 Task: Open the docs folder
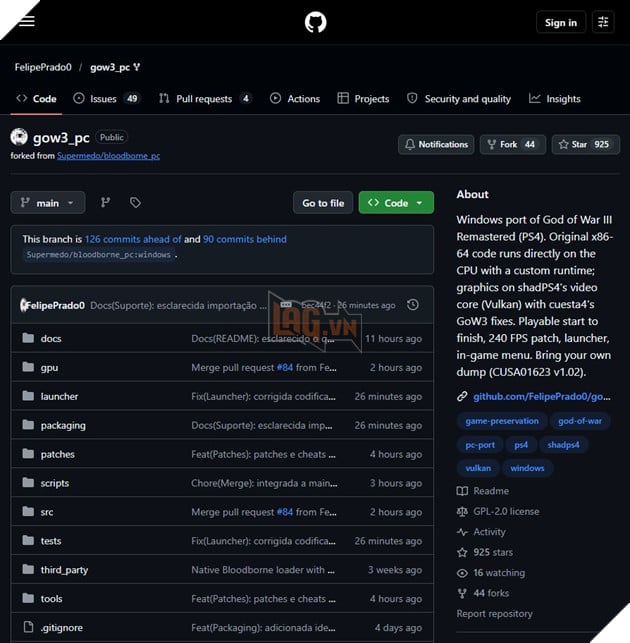pos(51,339)
